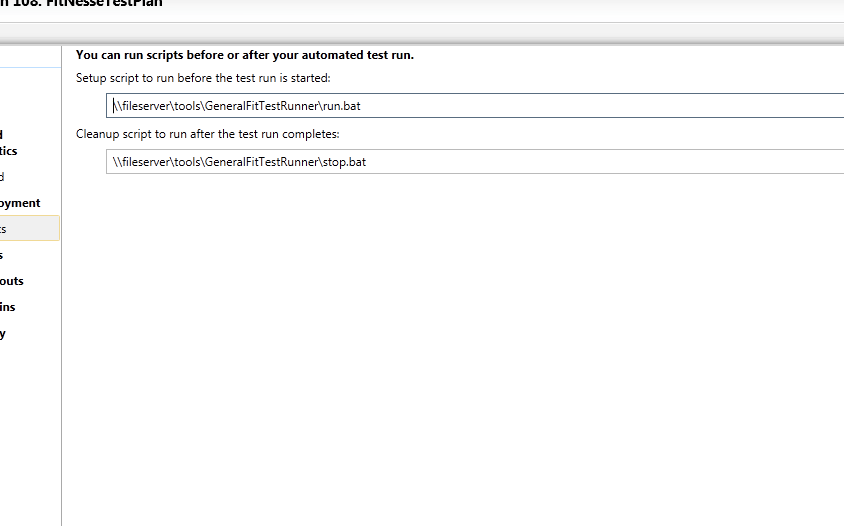Click the cleanup script path input field
Image resolution: width=844 pixels, height=526 pixels.
click(x=475, y=162)
